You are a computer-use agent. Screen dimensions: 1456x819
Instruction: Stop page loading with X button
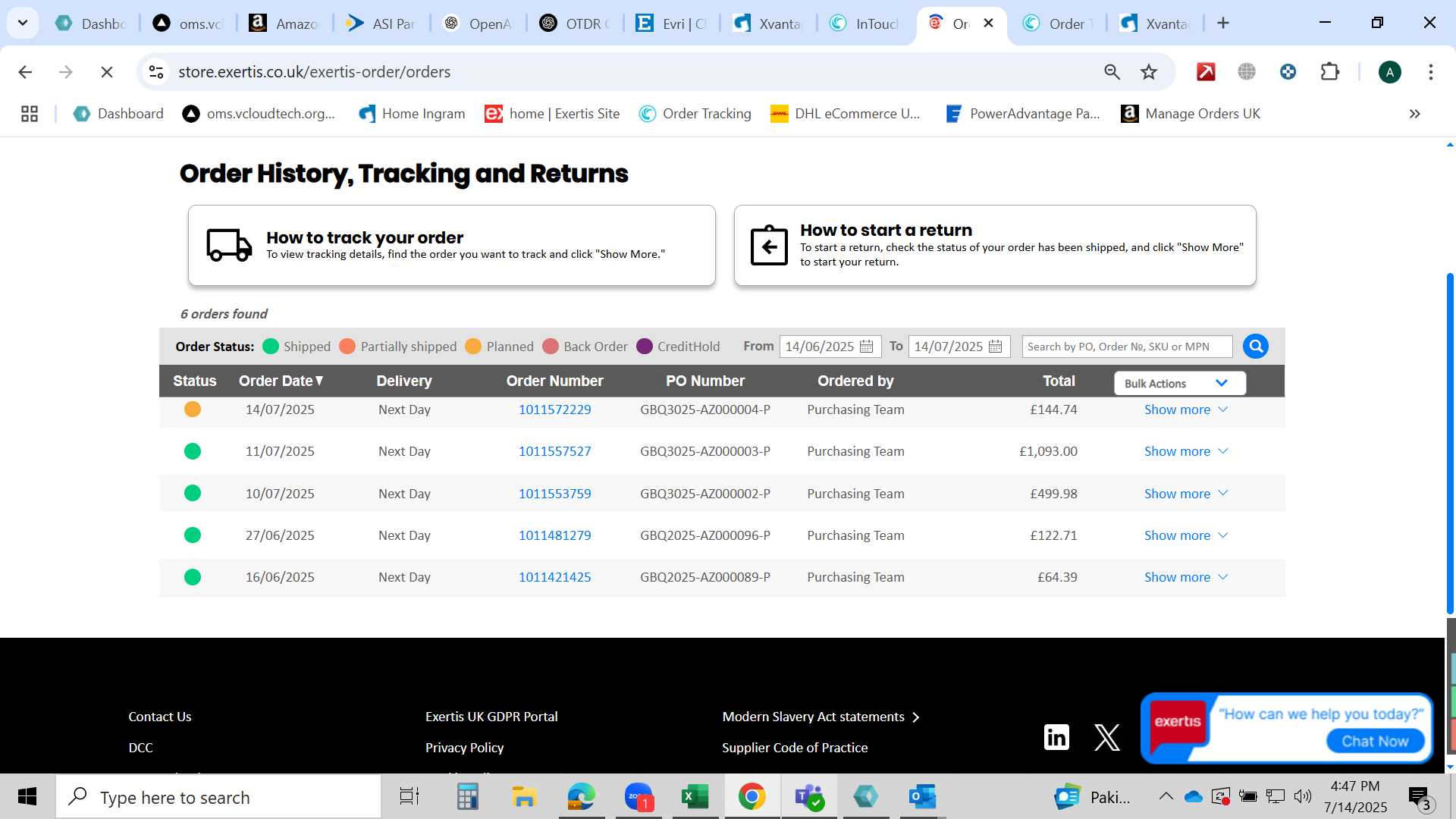point(107,72)
